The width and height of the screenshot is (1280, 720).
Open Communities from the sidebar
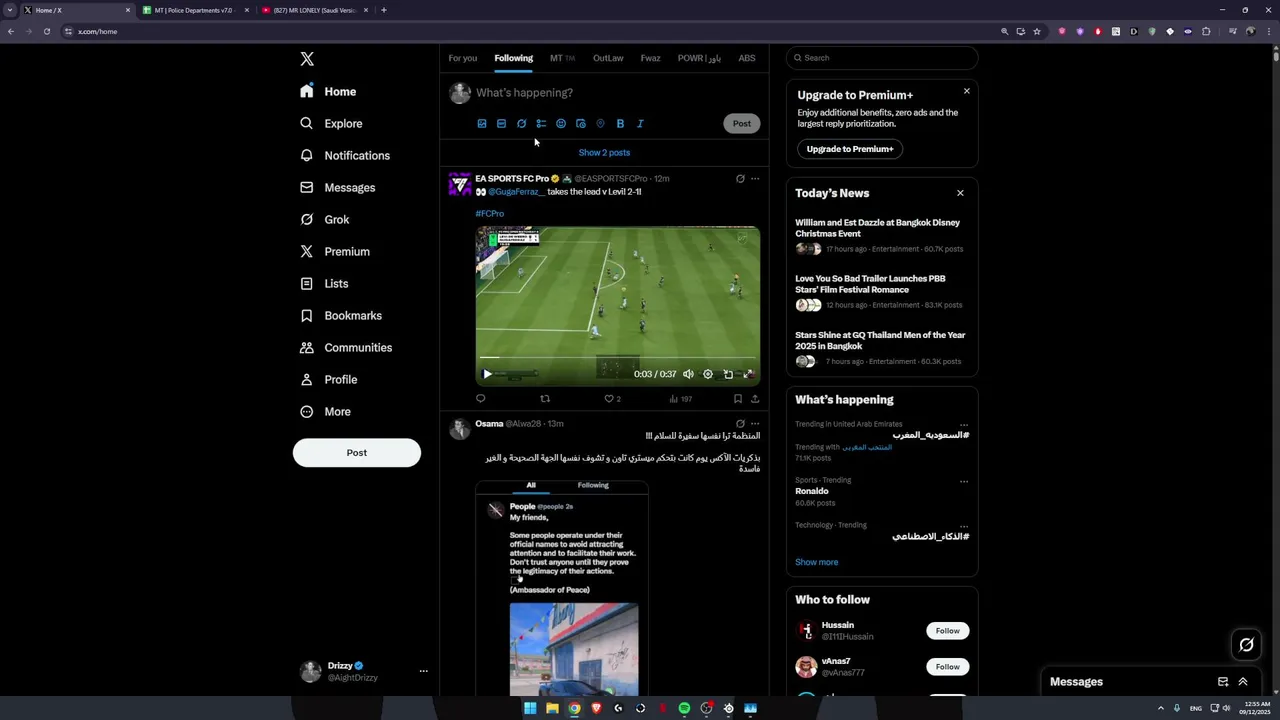coord(345,347)
